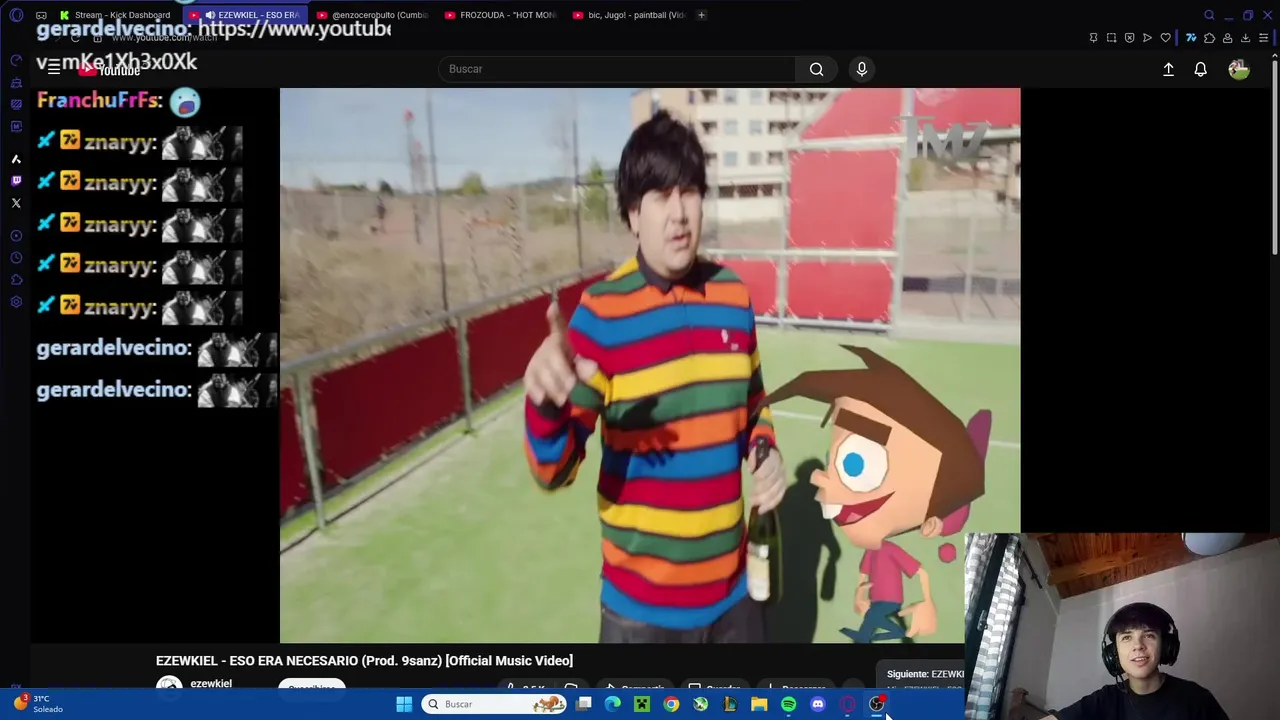
Task: Click the taskbar Buscar search box
Action: pyautogui.click(x=496, y=704)
